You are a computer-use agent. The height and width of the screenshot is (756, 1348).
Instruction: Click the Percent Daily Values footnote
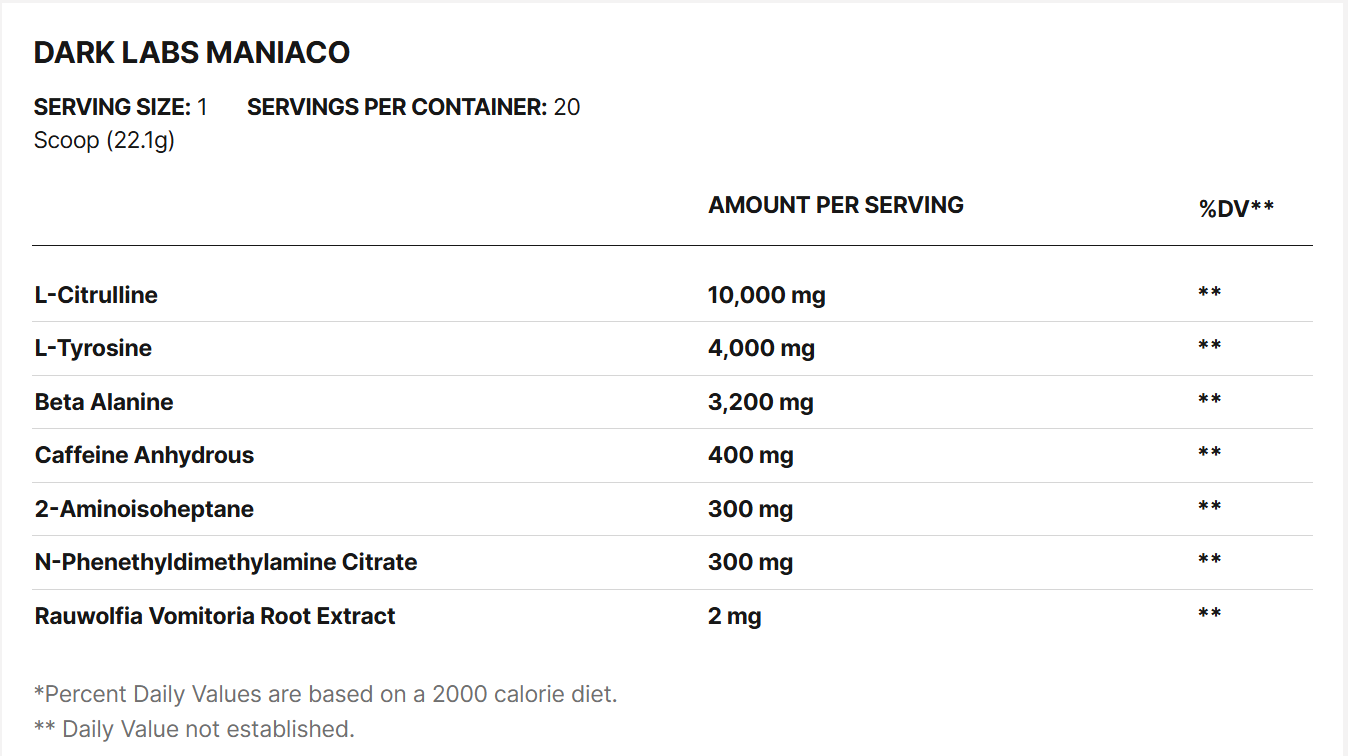pos(325,694)
